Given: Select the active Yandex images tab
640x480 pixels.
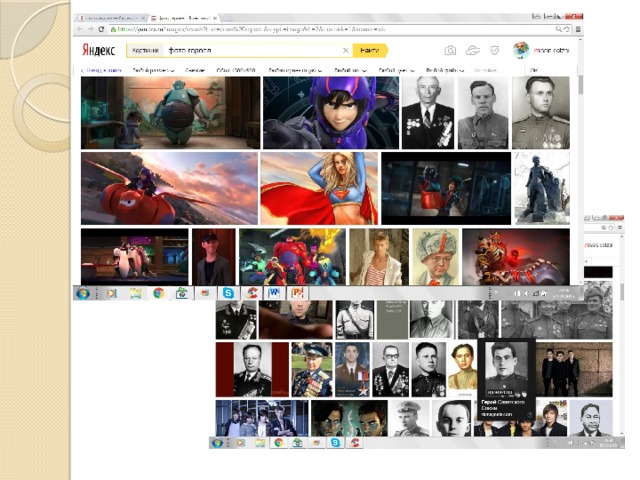Looking at the screenshot, I should click(184, 18).
